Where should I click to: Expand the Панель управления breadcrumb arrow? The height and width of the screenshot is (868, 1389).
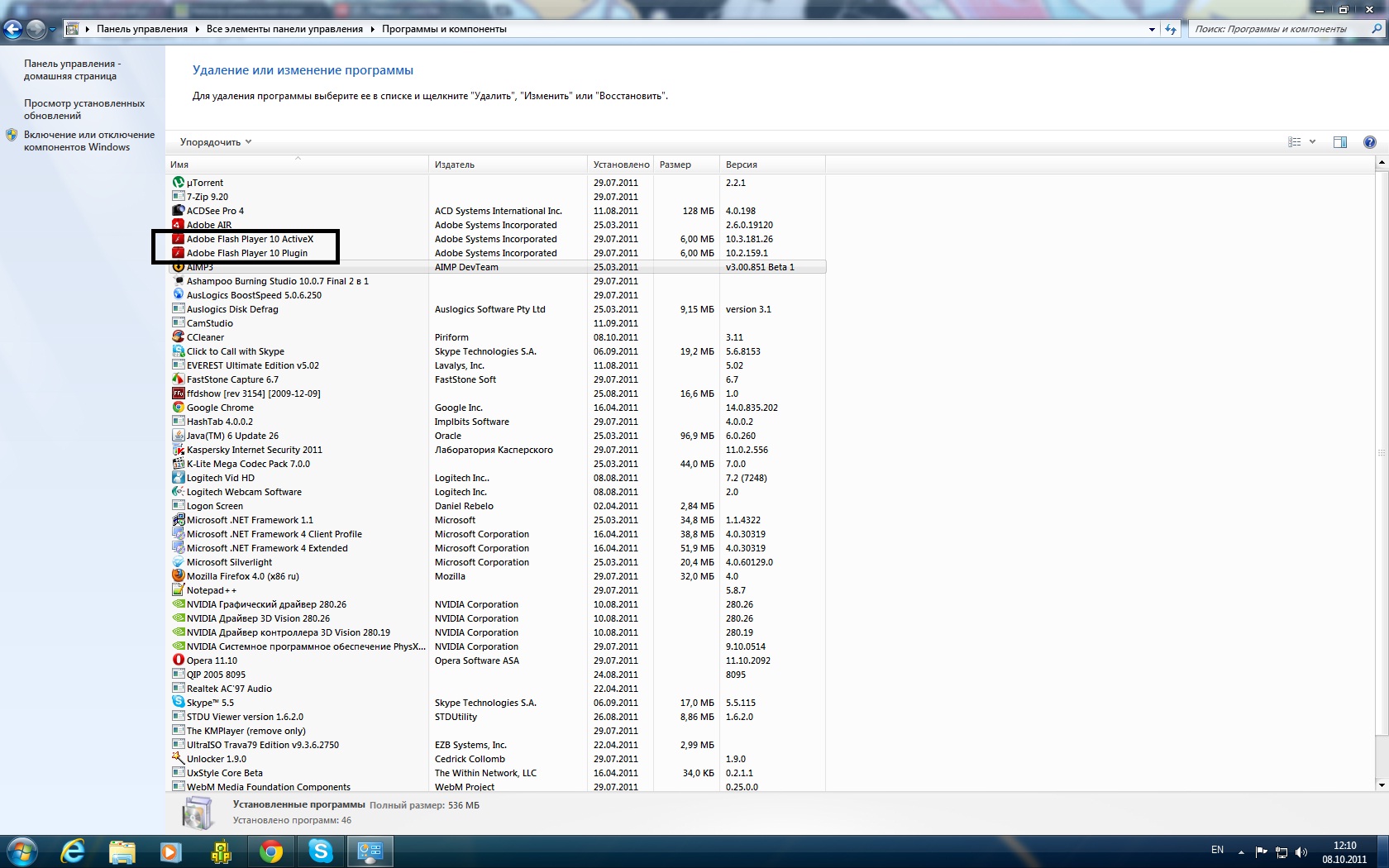[198, 29]
